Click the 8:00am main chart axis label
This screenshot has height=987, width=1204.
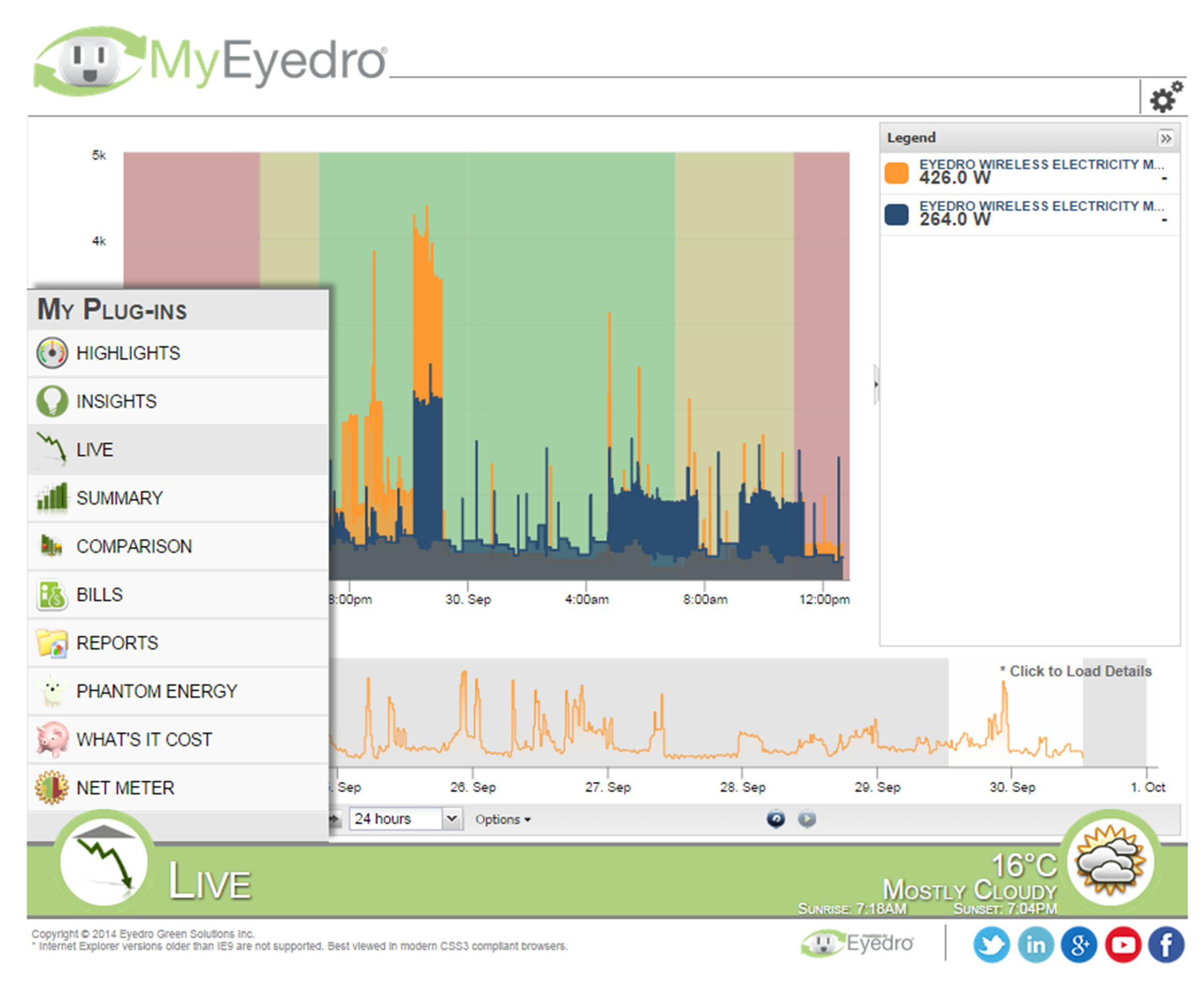(x=705, y=599)
